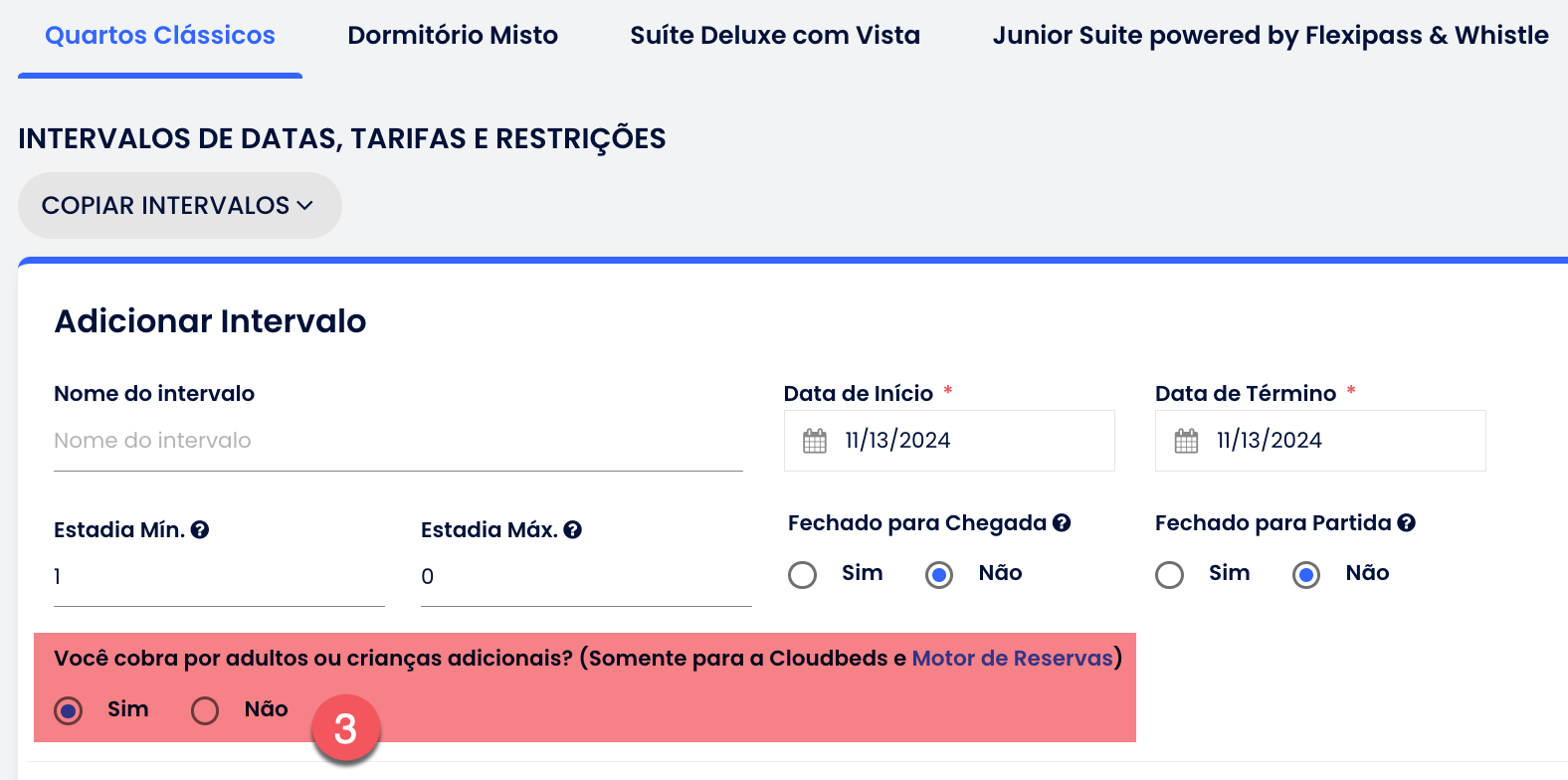Click the Estadia Mín. input field
The width and height of the screenshot is (1568, 780).
coord(219,577)
